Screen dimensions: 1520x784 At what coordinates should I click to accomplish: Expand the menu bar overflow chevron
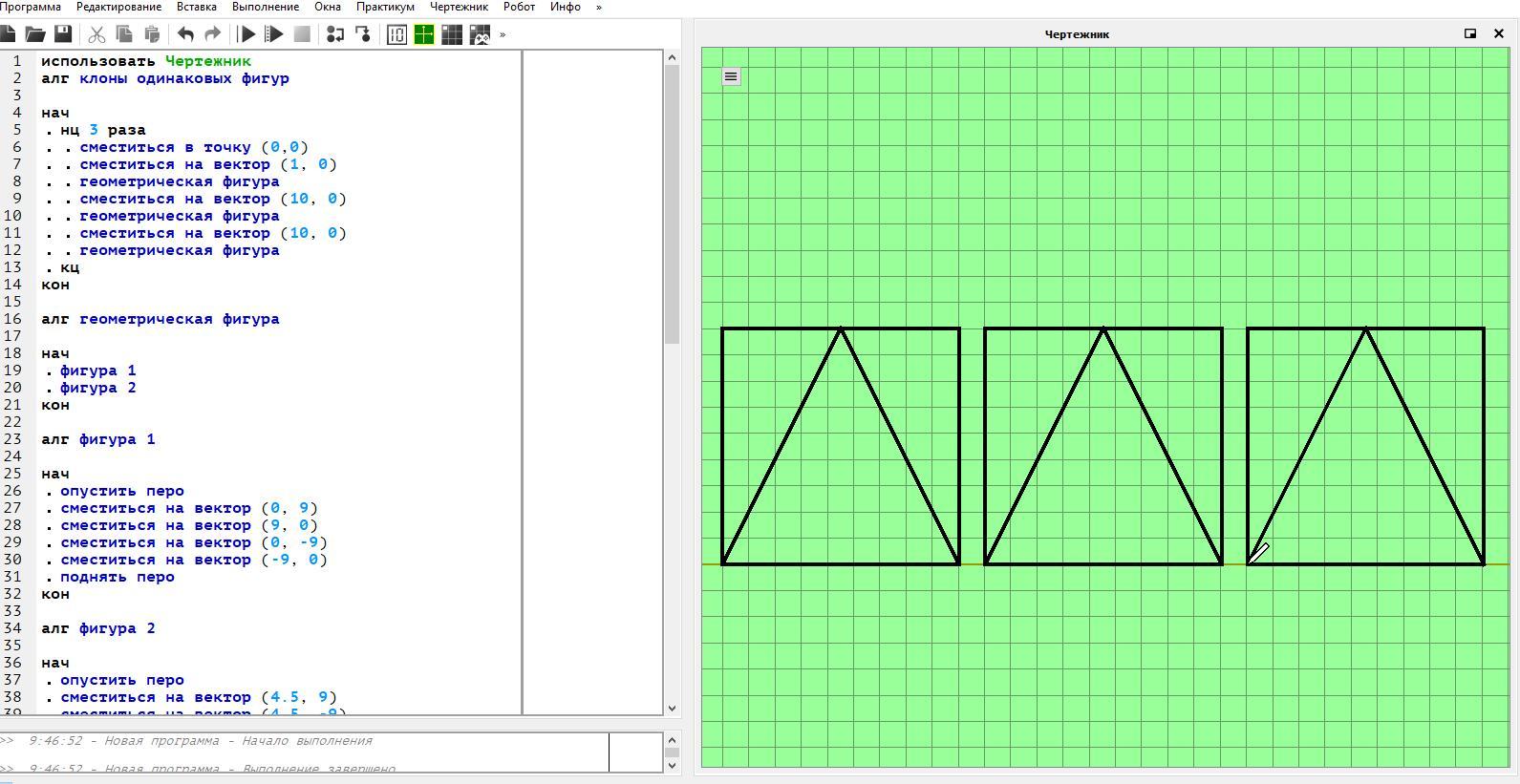tap(599, 7)
